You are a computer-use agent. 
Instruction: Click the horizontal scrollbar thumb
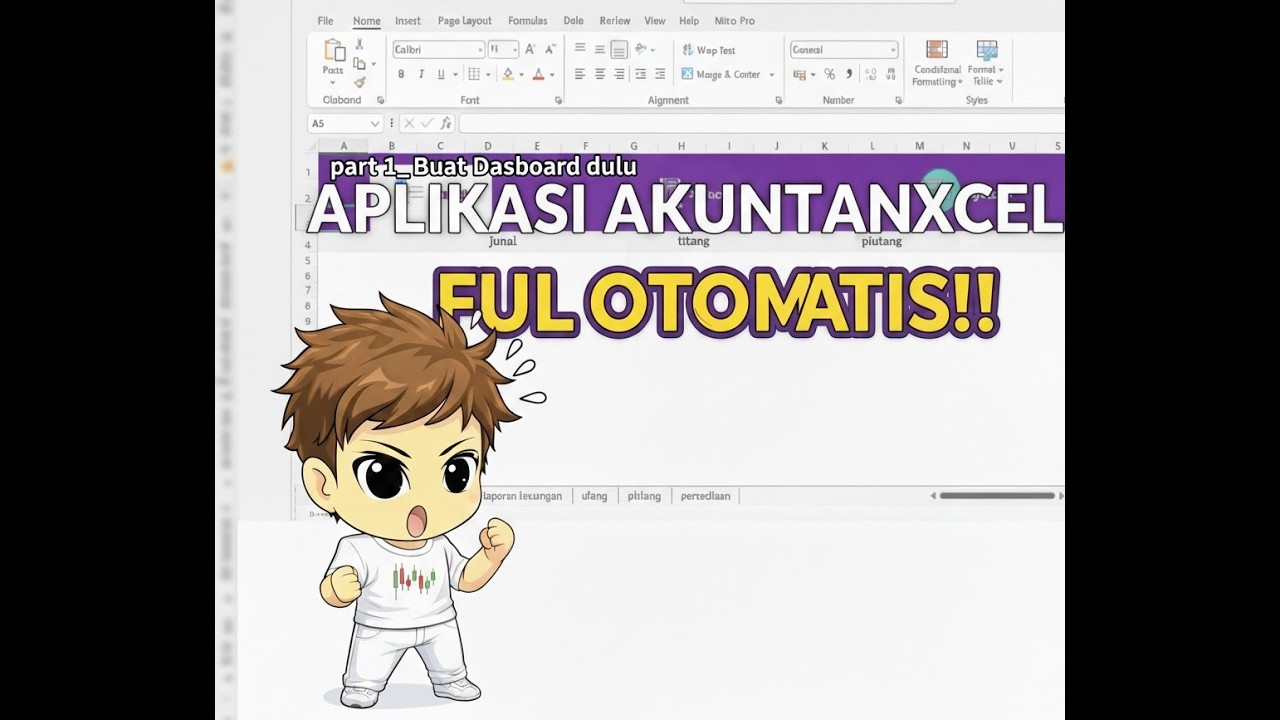997,495
